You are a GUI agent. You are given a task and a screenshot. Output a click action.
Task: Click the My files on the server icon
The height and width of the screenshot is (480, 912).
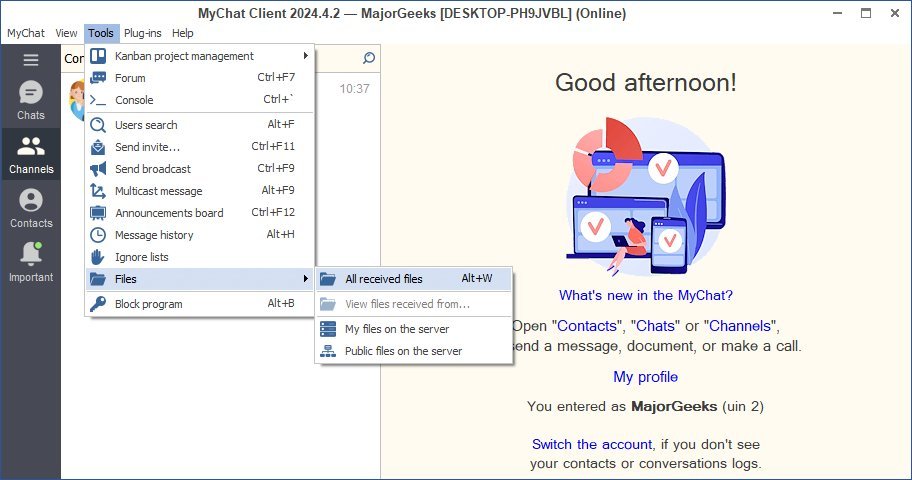[x=328, y=329]
